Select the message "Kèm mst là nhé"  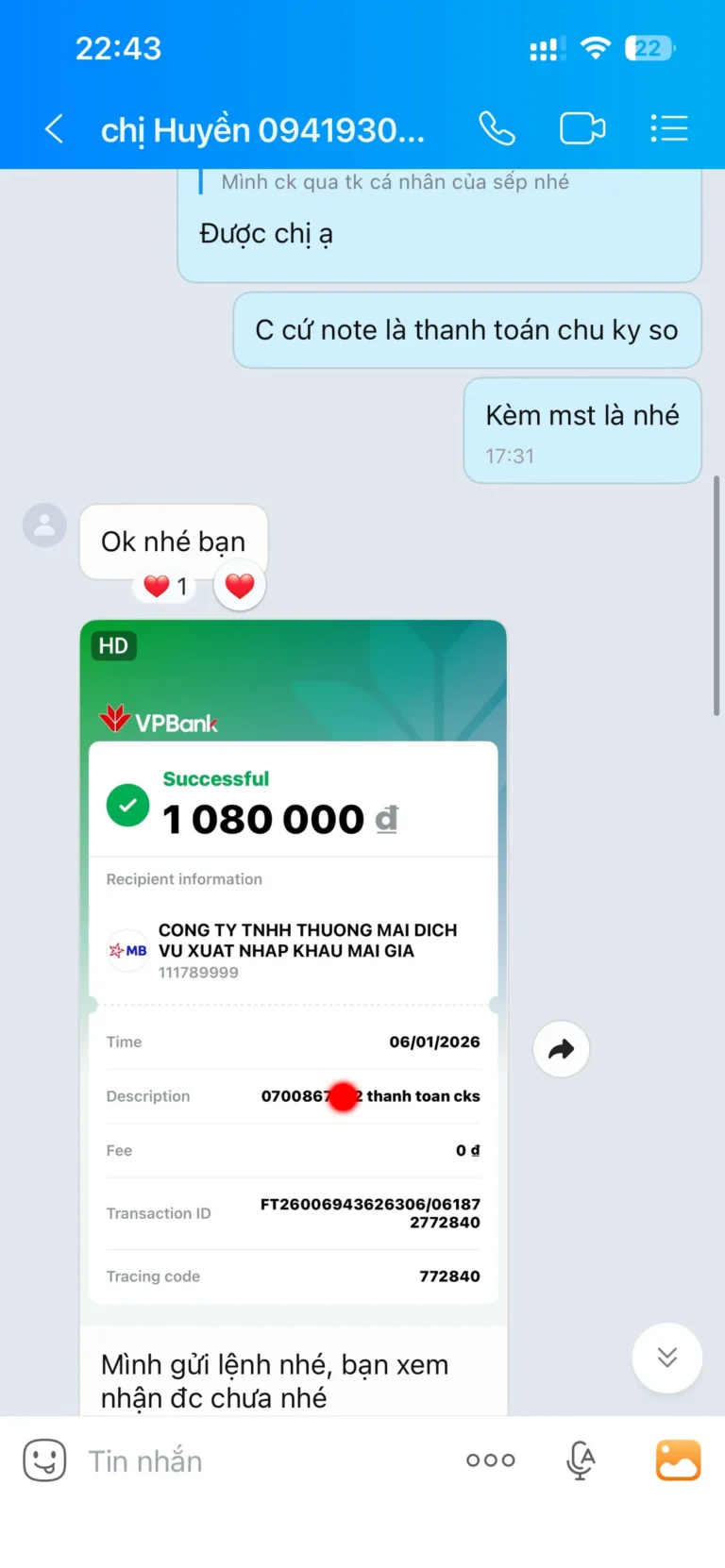click(x=582, y=430)
